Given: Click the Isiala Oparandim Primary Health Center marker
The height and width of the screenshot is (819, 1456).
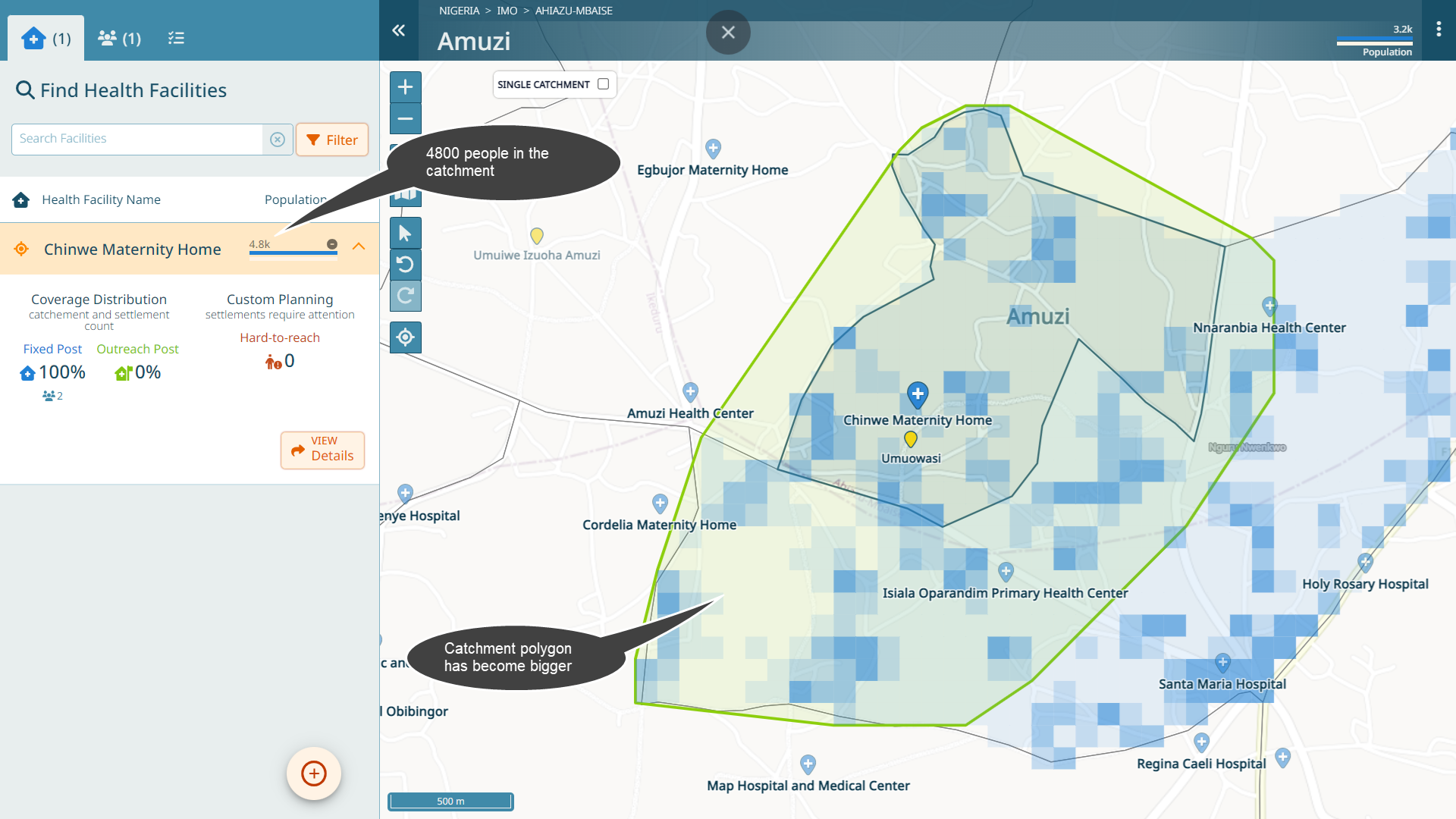Looking at the screenshot, I should (x=1006, y=571).
